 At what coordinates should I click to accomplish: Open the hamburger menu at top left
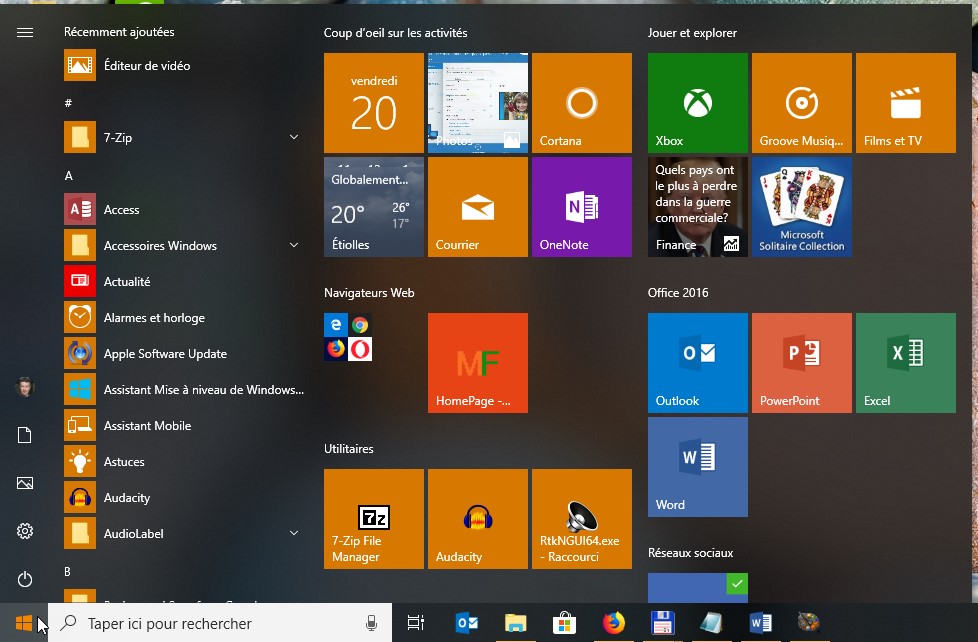click(25, 33)
